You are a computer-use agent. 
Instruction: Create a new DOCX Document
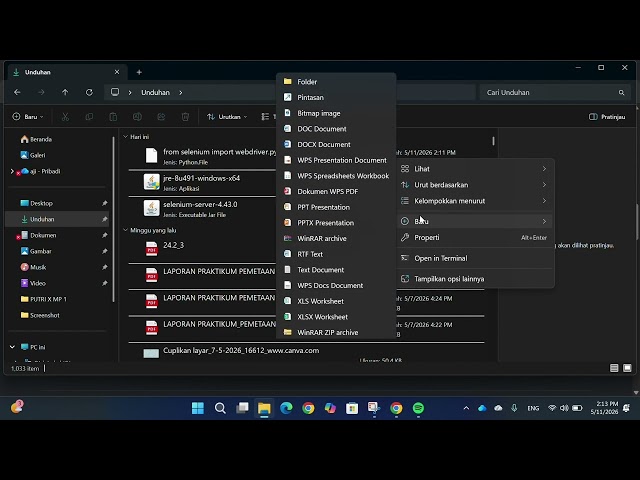pos(336,144)
